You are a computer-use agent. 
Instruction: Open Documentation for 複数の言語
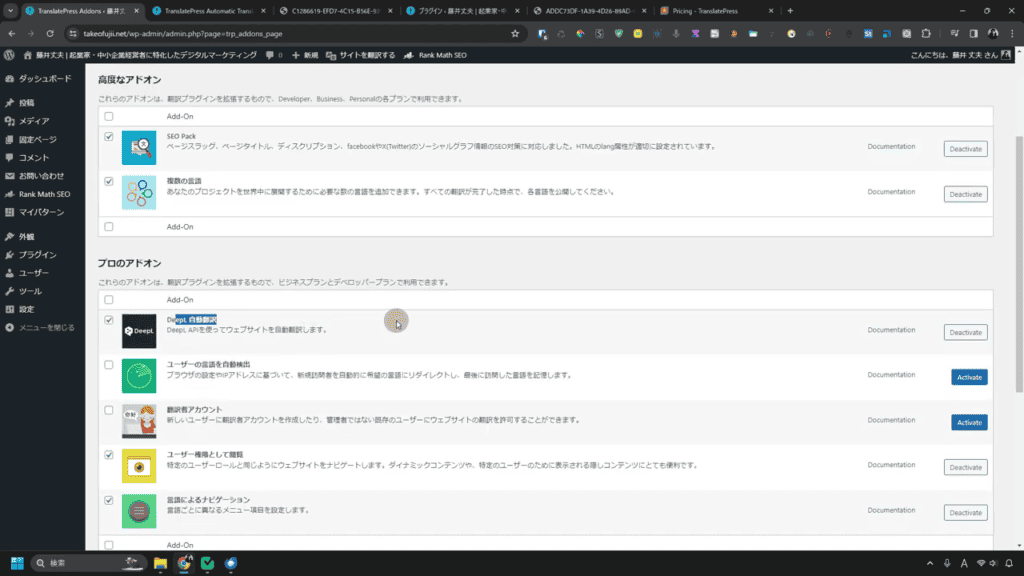[891, 191]
